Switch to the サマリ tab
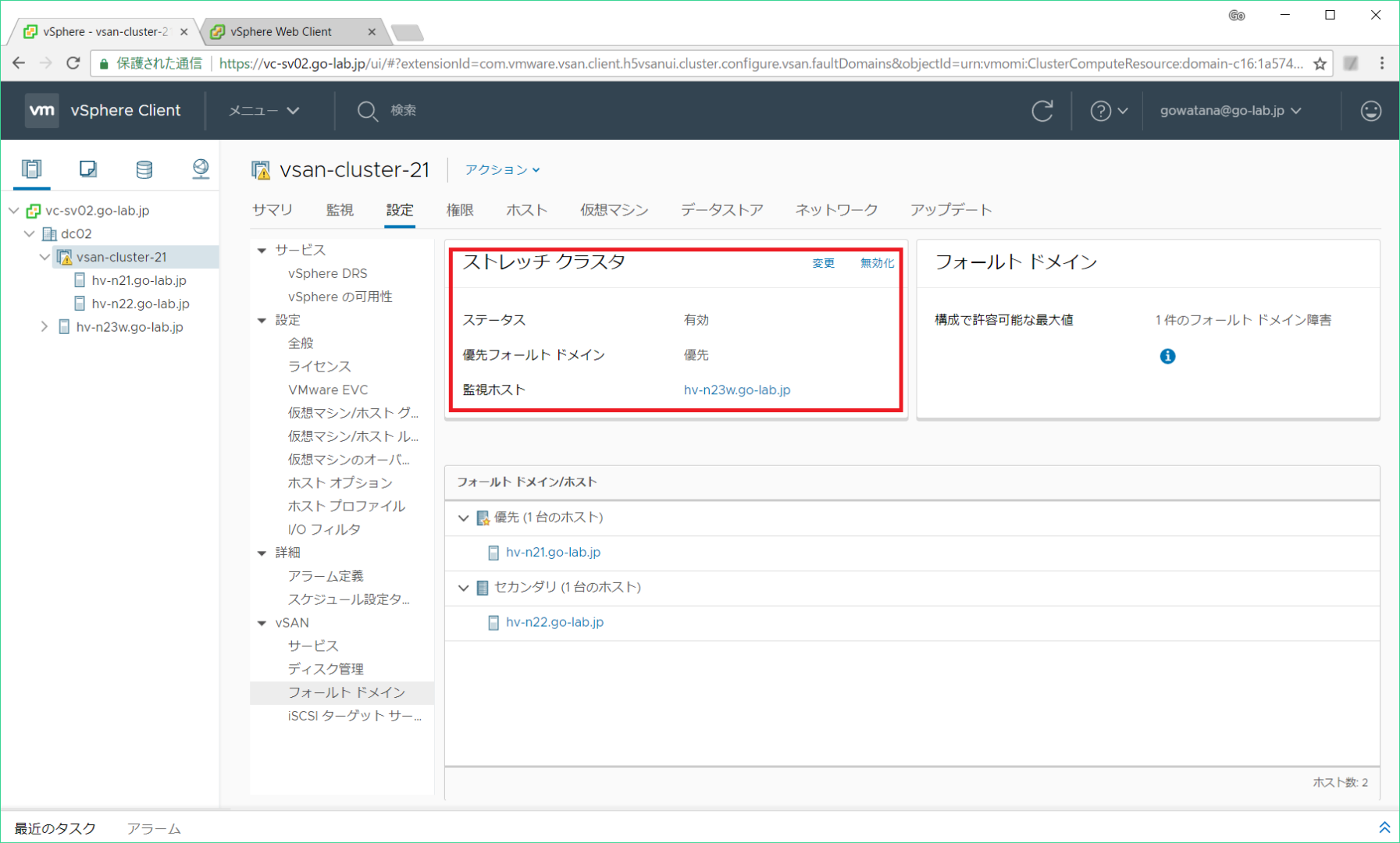 273,210
